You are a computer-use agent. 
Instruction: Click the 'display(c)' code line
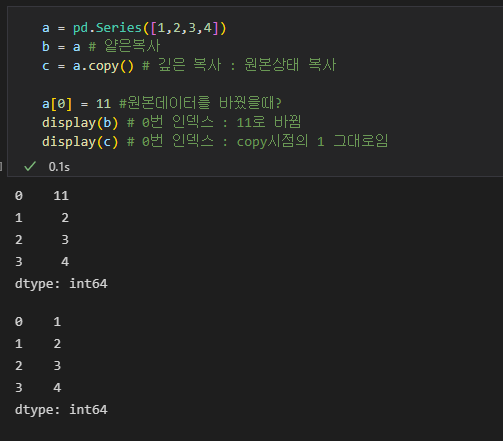coord(215,141)
